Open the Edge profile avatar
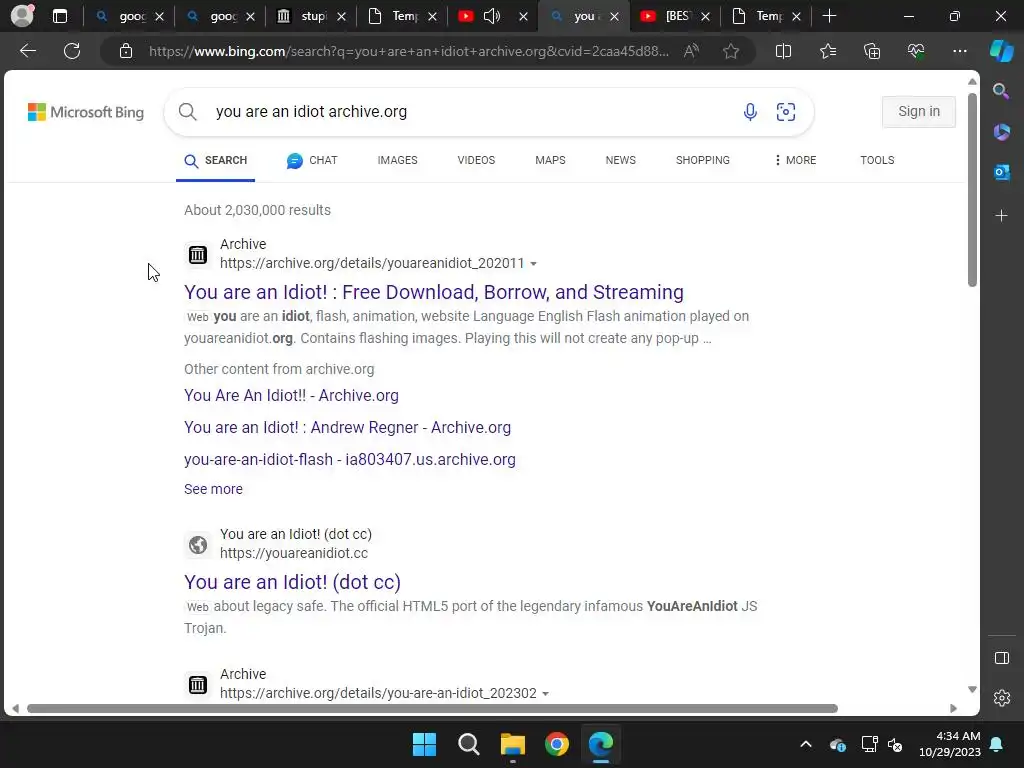1024x768 pixels. 22,16
